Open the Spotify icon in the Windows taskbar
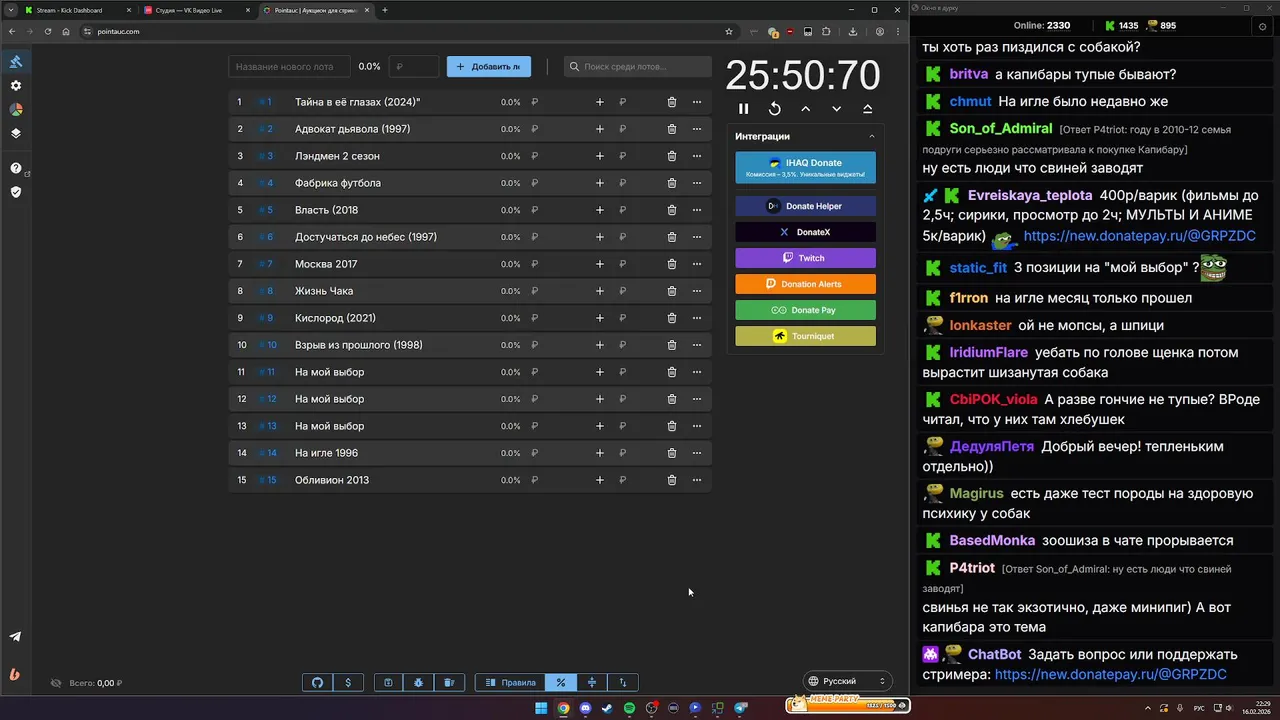The height and width of the screenshot is (720, 1280). pyautogui.click(x=629, y=708)
